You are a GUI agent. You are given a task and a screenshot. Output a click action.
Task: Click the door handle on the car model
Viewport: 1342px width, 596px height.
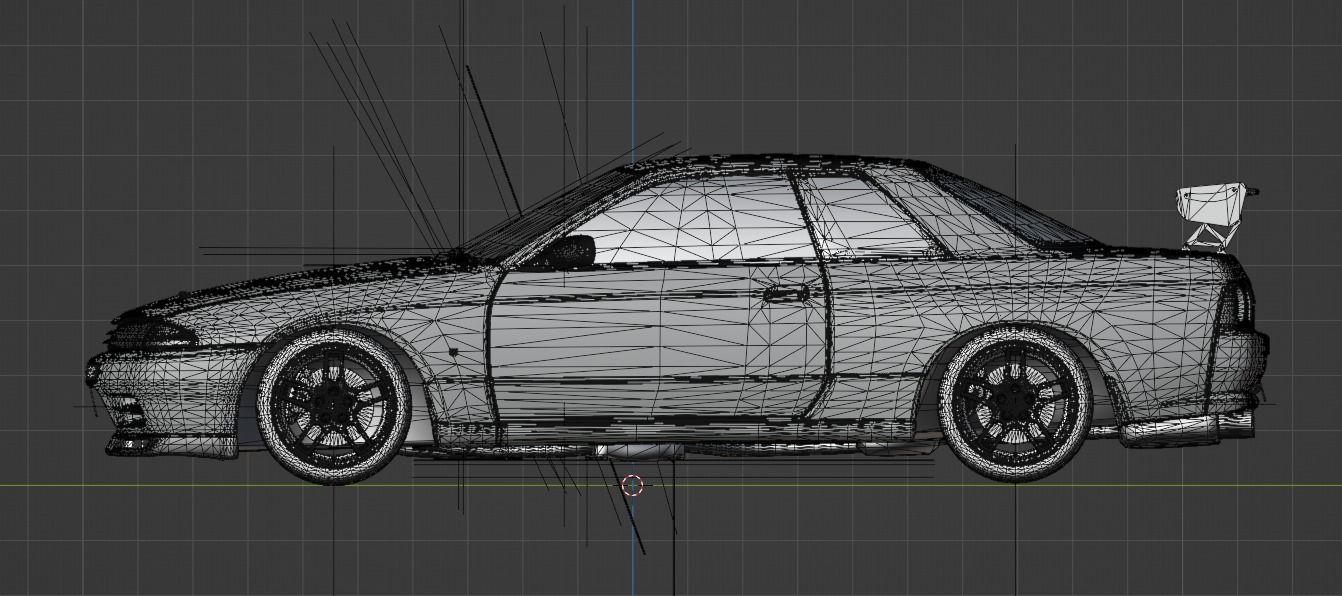pos(786,293)
